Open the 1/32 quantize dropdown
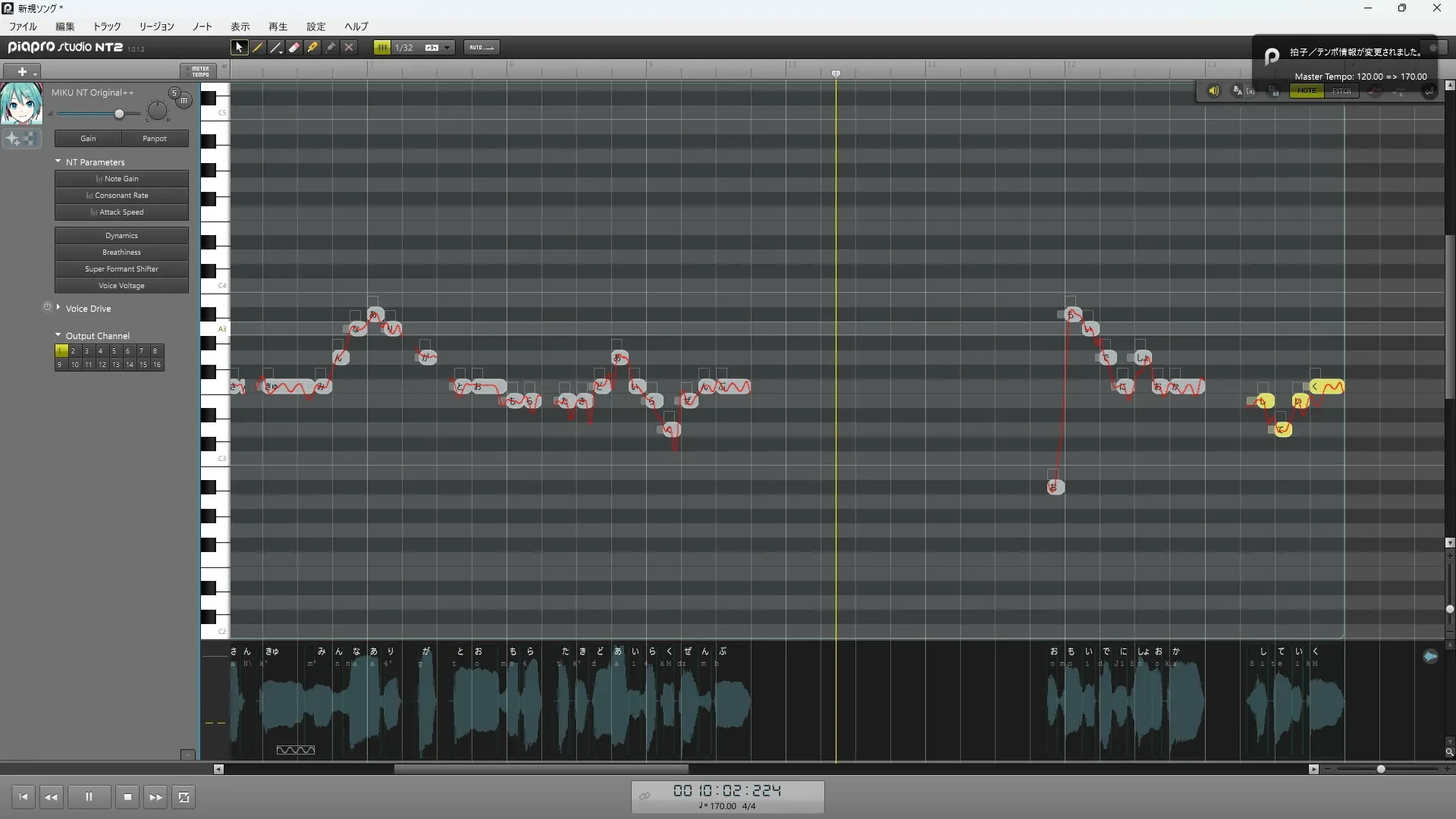1456x819 pixels. (447, 47)
